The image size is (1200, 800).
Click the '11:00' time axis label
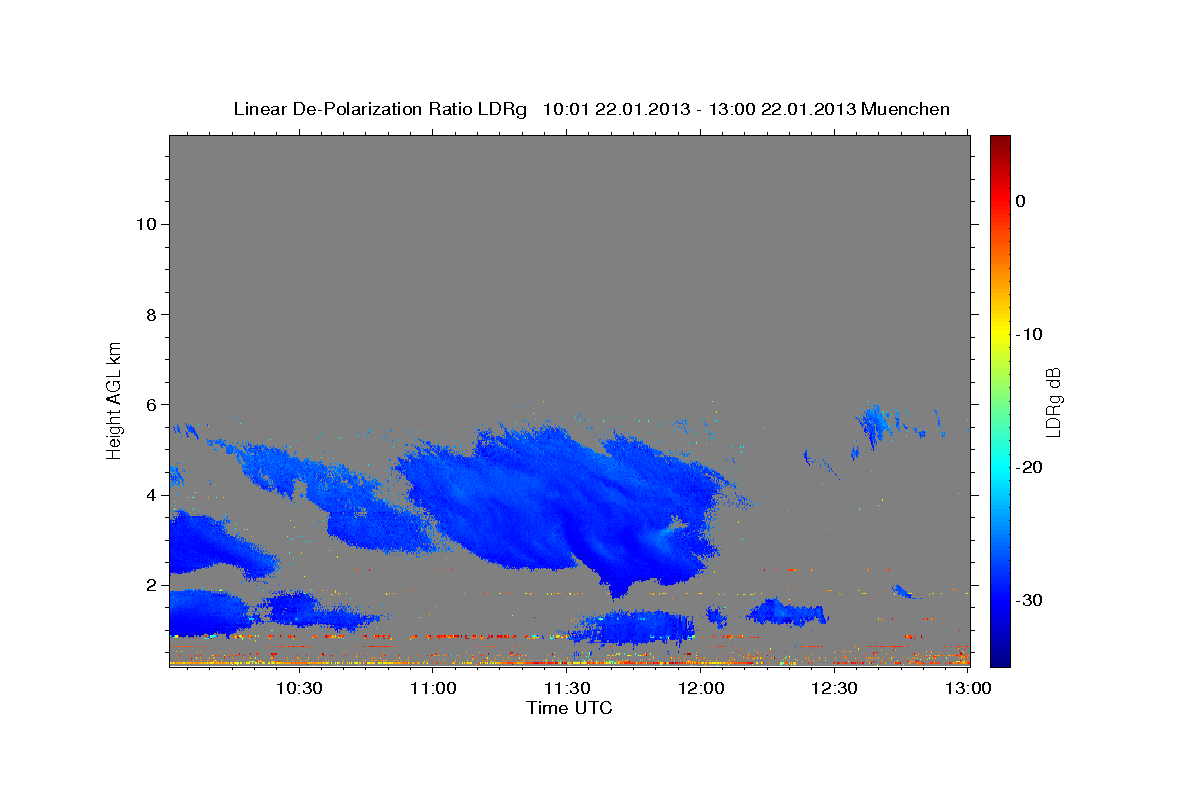[x=433, y=688]
